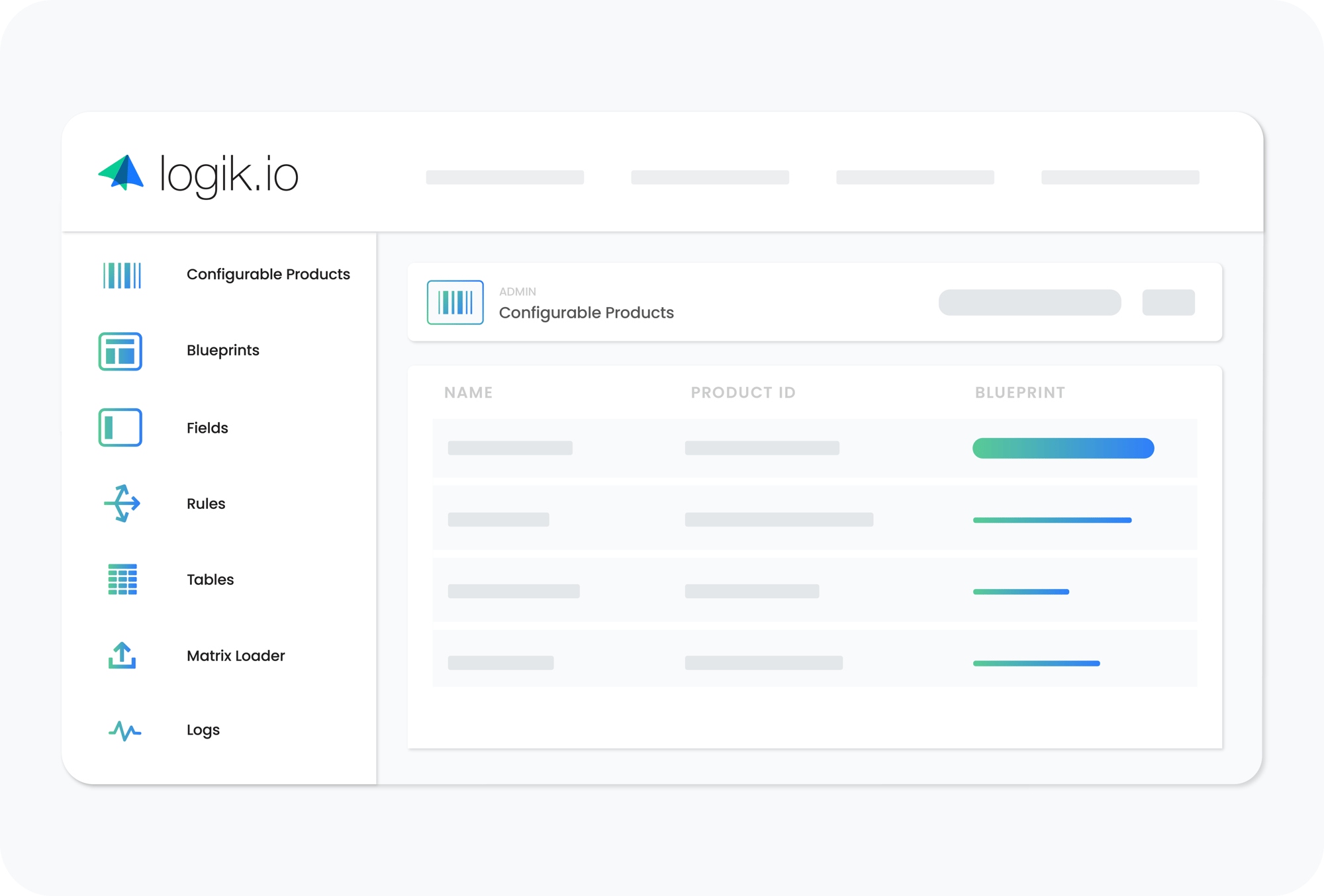This screenshot has height=896, width=1324.
Task: Go to Blueprints in the sidebar
Action: point(223,350)
